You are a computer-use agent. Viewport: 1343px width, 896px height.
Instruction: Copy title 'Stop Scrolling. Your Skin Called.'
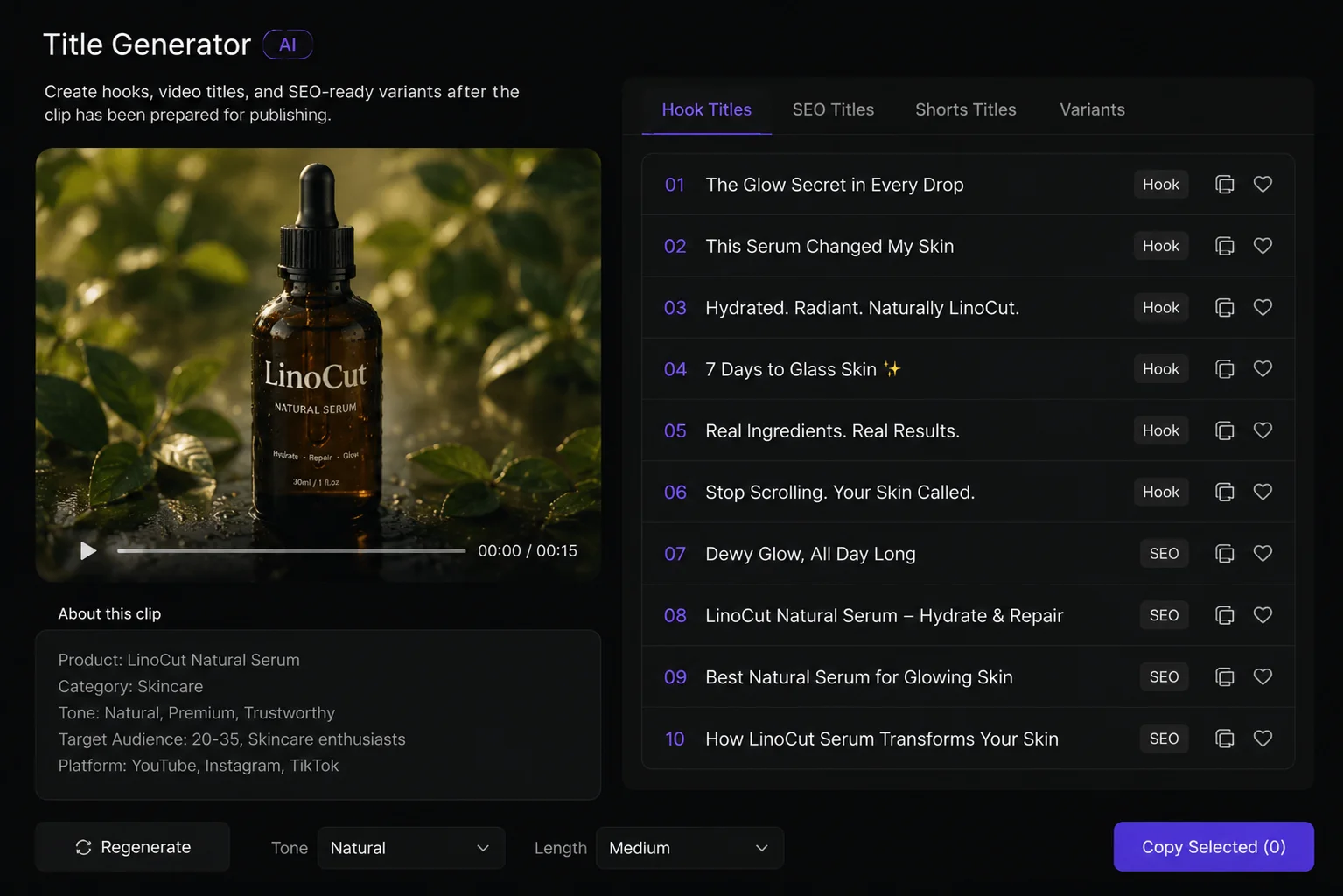pyautogui.click(x=1225, y=493)
